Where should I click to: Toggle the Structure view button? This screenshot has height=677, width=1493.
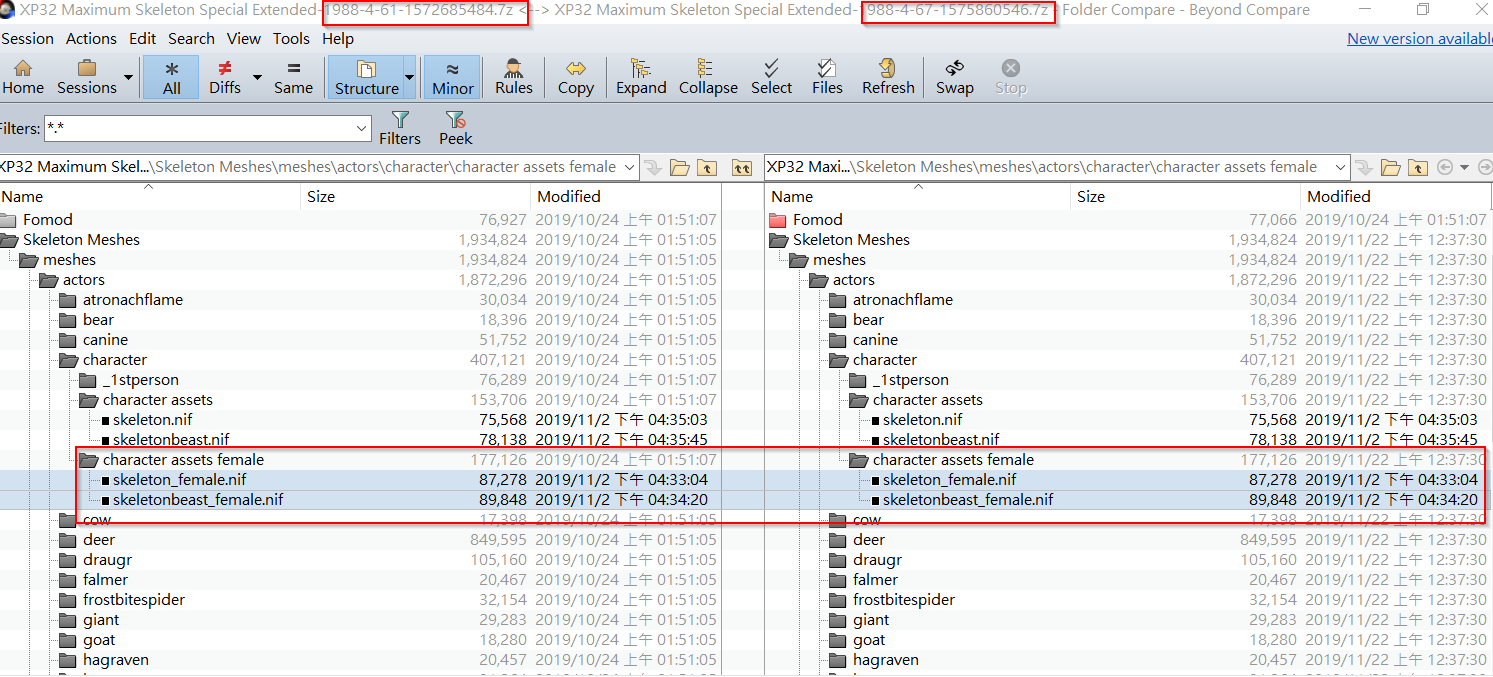tap(366, 76)
